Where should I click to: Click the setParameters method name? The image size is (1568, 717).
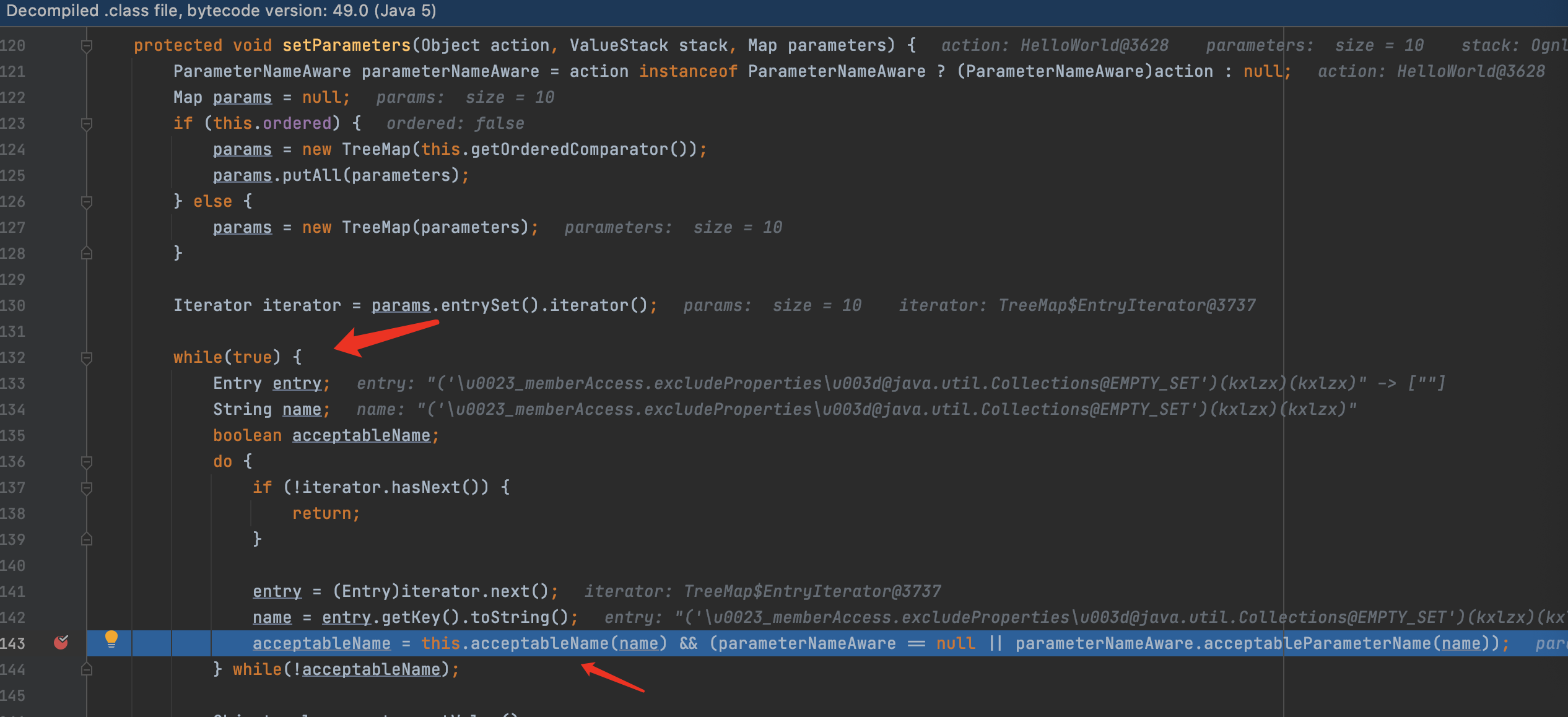pyautogui.click(x=347, y=45)
